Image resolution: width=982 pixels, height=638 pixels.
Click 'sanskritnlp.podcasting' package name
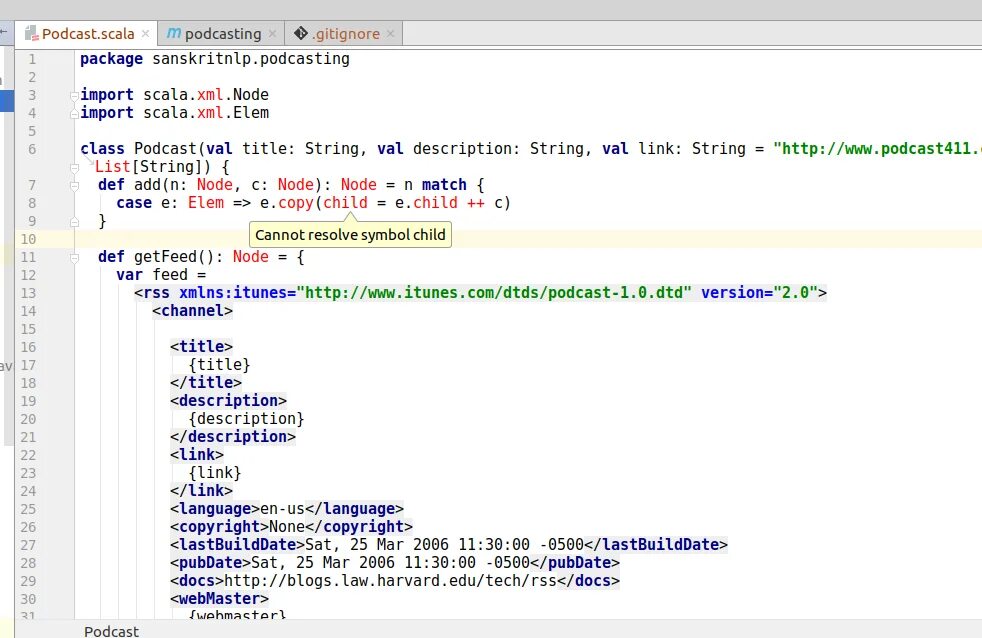[x=251, y=59]
